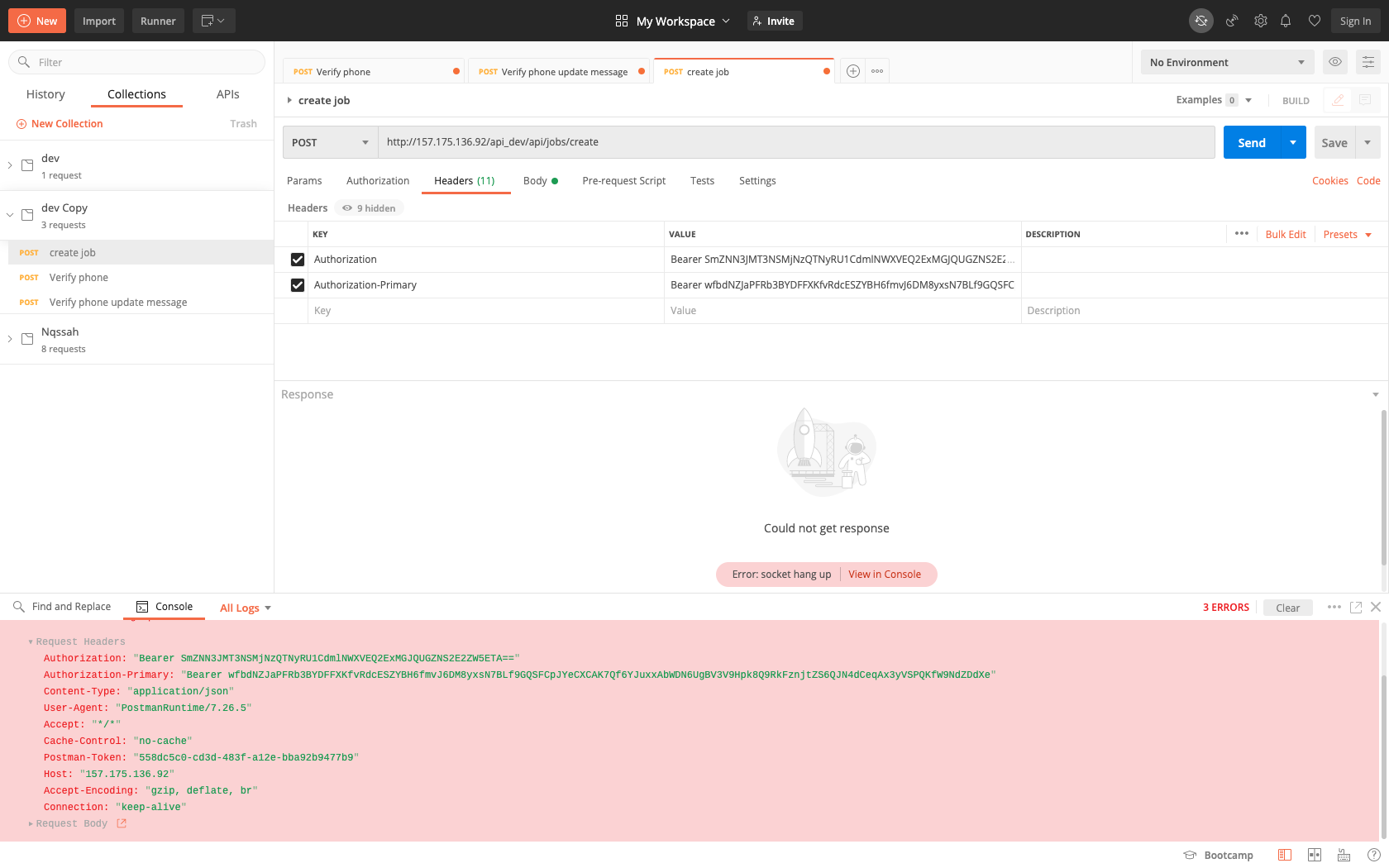Open the POST method dropdown
1389x868 pixels.
(330, 142)
